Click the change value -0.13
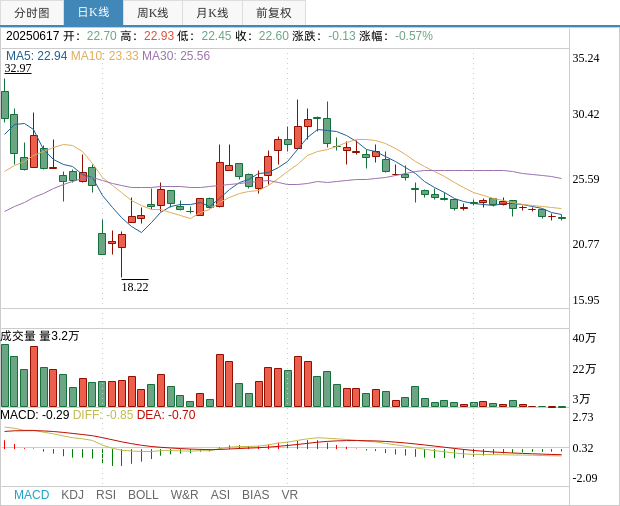The height and width of the screenshot is (506, 620). [342, 36]
